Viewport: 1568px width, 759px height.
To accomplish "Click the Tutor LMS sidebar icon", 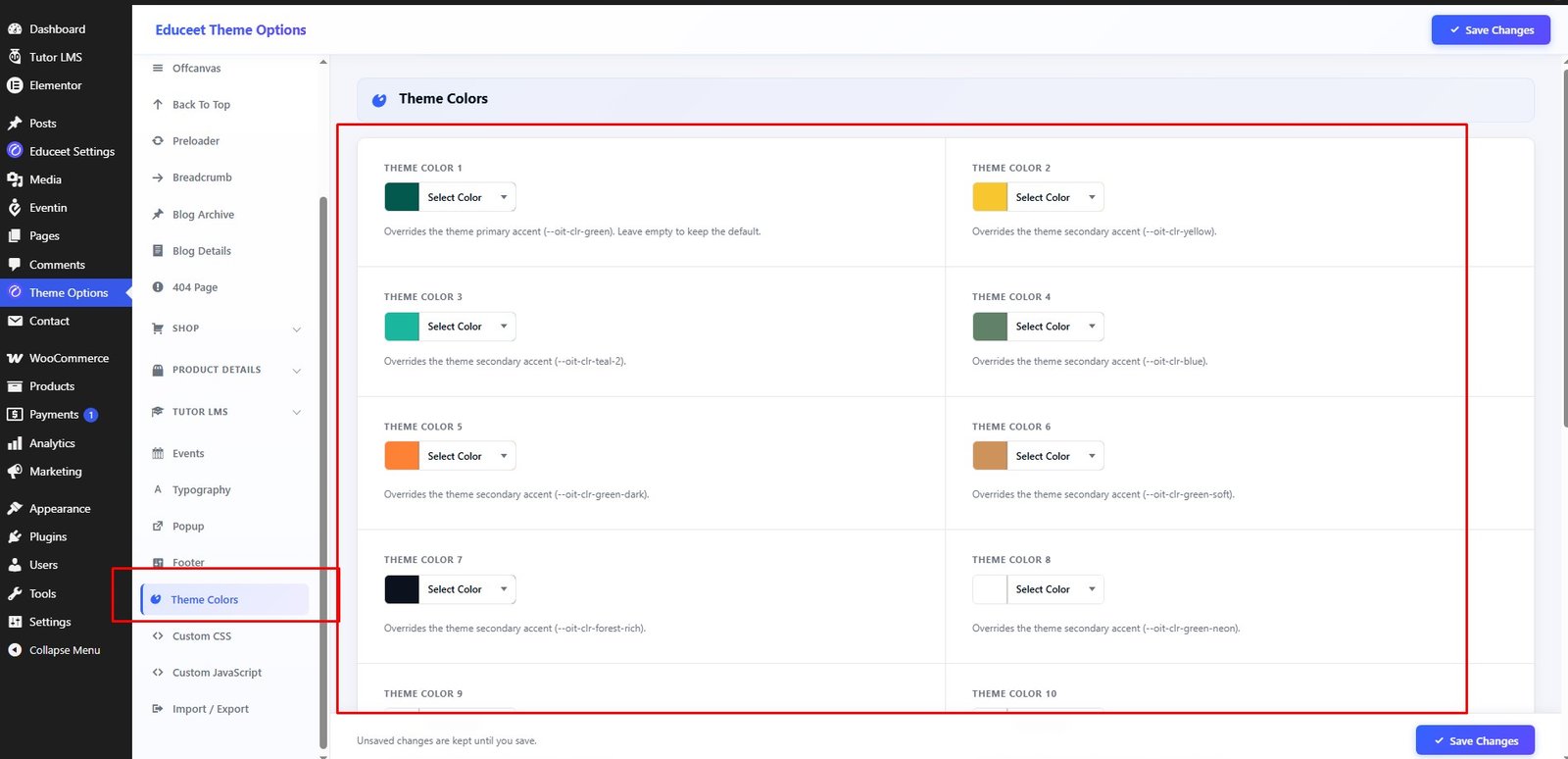I will [15, 57].
